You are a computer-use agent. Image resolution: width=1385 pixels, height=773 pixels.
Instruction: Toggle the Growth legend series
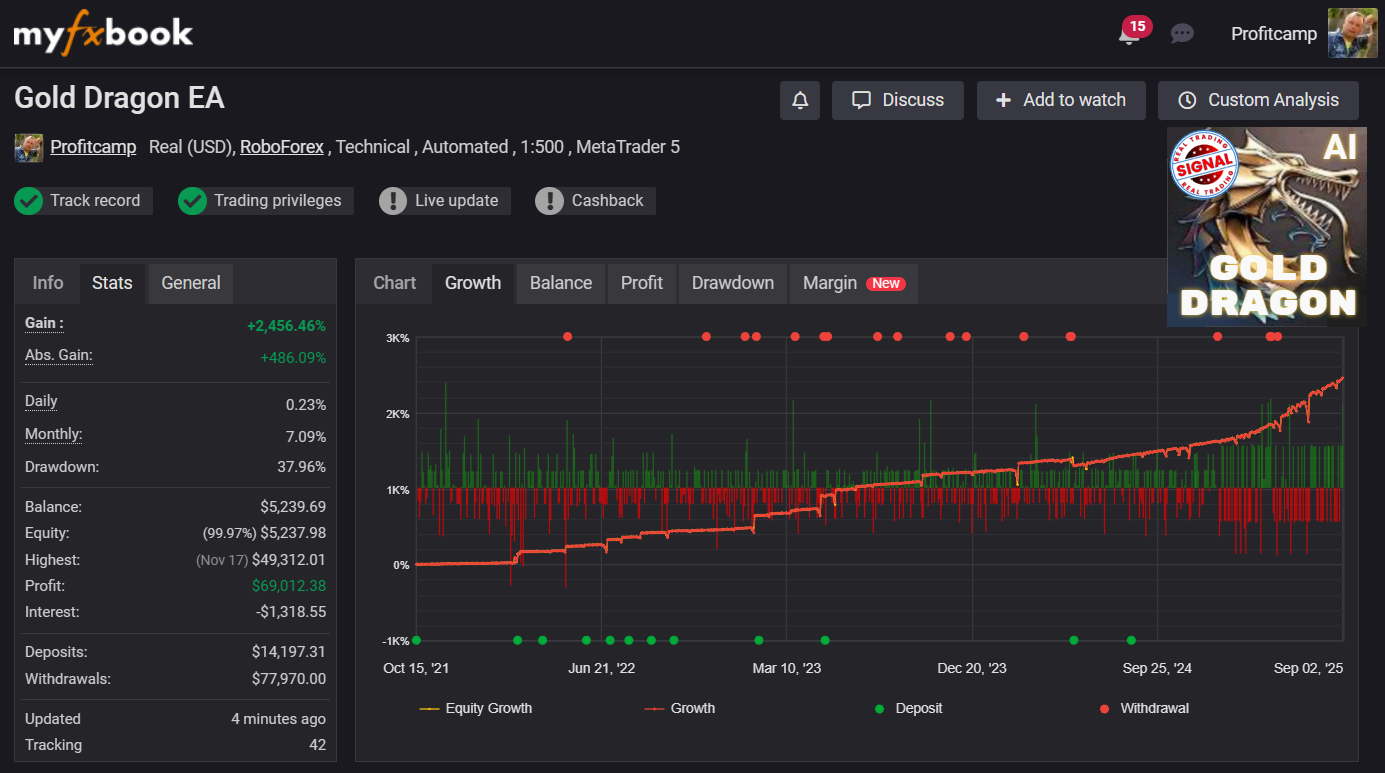pyautogui.click(x=680, y=708)
